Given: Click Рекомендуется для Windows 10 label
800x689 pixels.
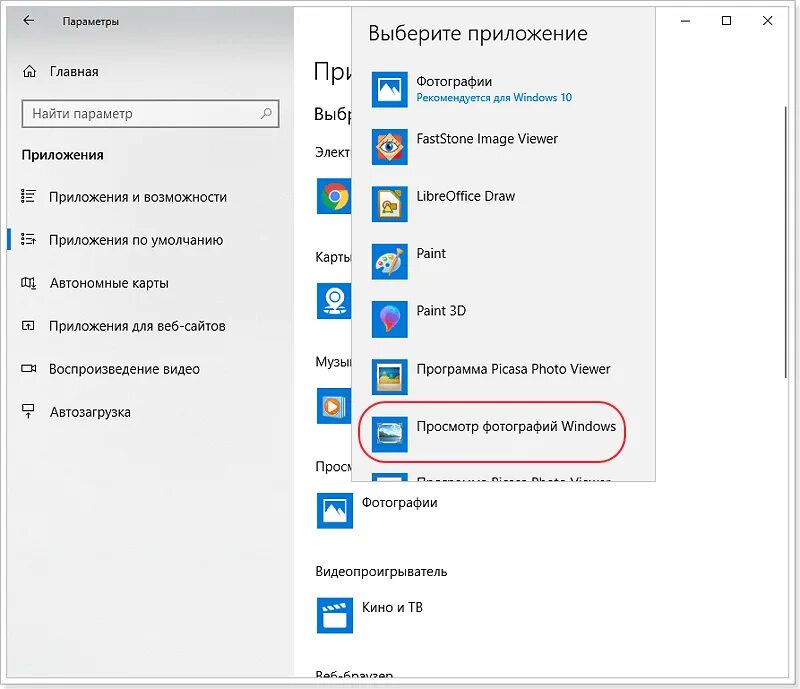Looking at the screenshot, I should click(x=494, y=97).
